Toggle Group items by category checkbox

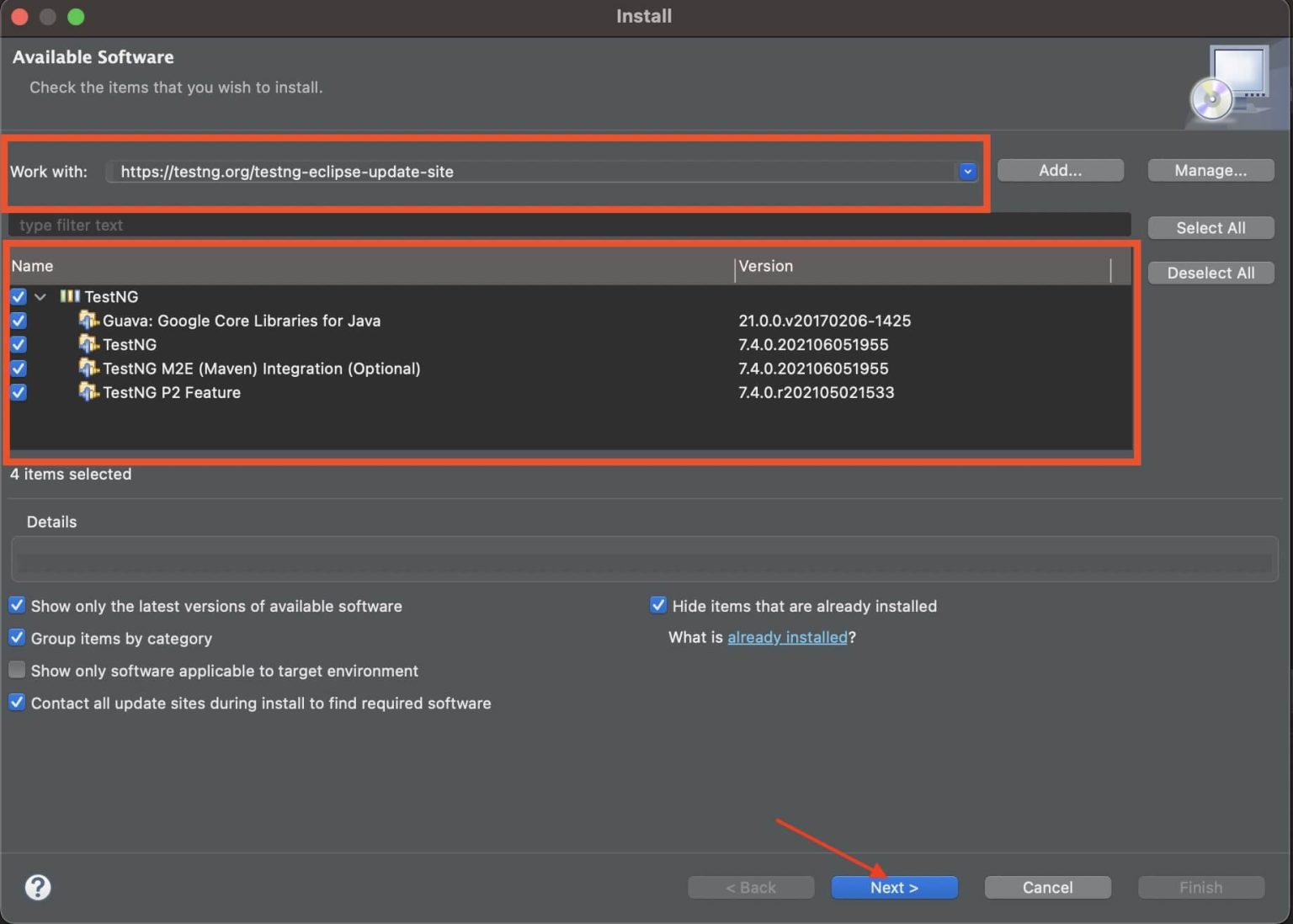17,638
